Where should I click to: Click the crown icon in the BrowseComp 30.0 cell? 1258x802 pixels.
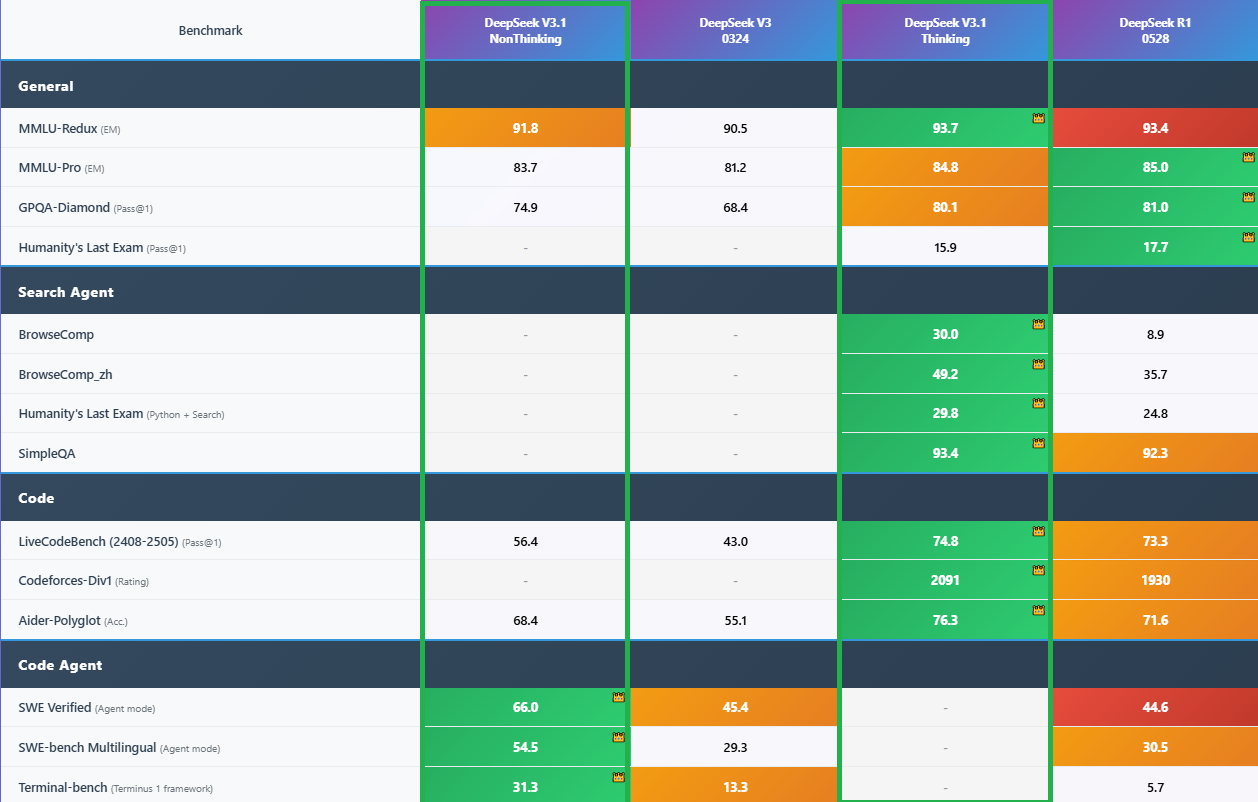(x=1038, y=324)
